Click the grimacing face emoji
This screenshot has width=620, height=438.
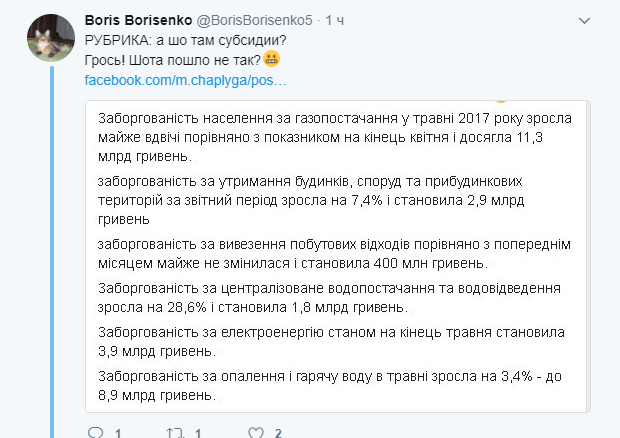(272, 59)
